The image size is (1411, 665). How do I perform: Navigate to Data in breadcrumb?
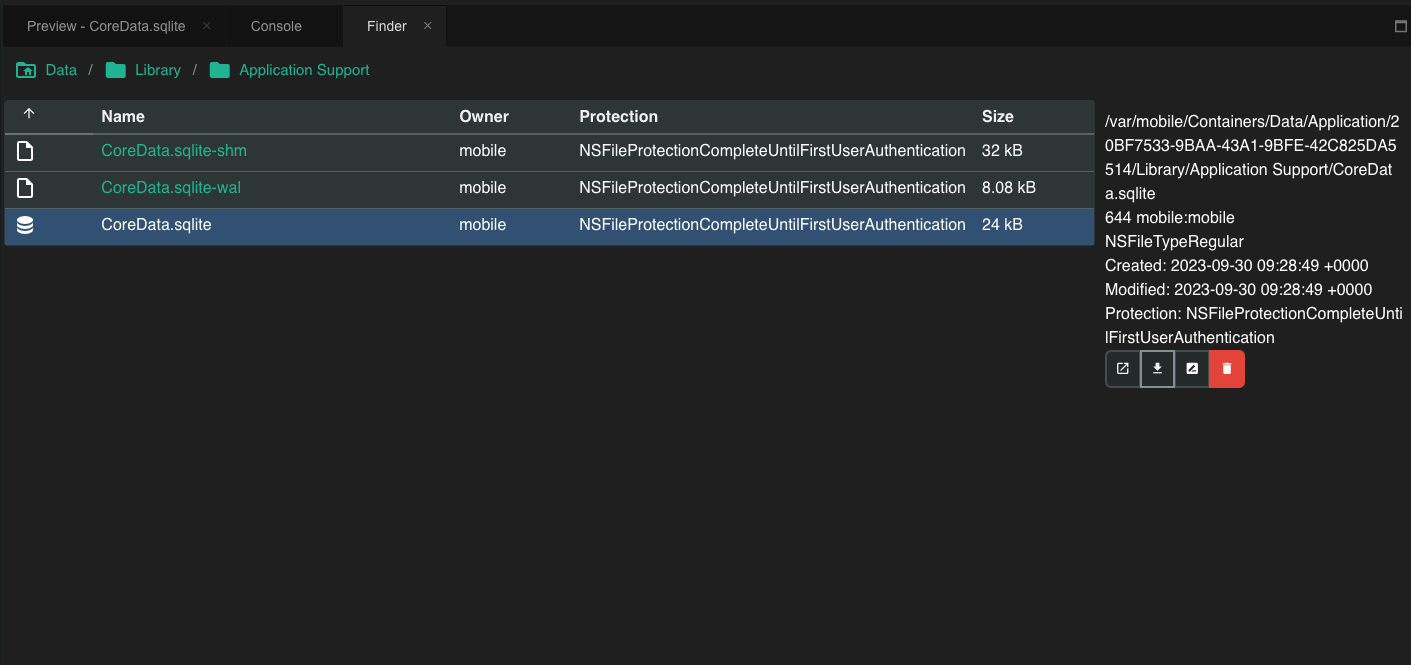(x=60, y=70)
